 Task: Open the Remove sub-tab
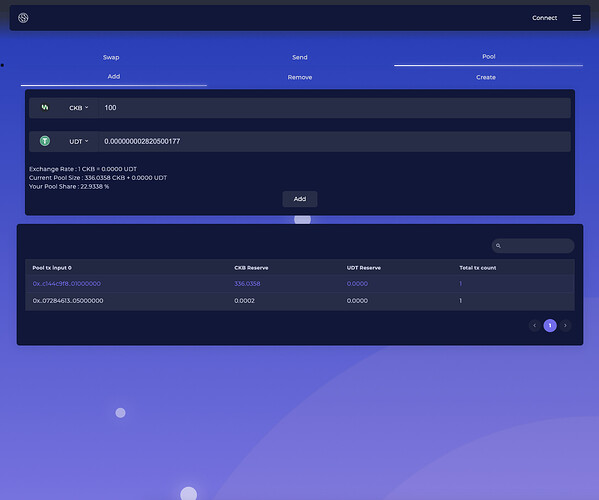300,77
